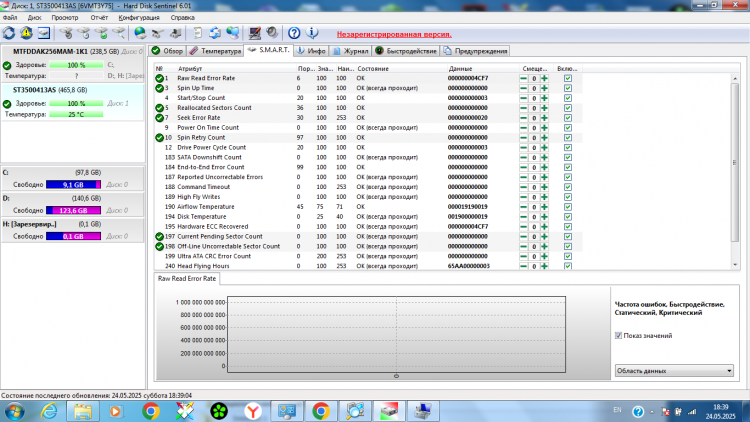Open the Просмотр menu
This screenshot has height=422, width=750.
[x=65, y=17]
